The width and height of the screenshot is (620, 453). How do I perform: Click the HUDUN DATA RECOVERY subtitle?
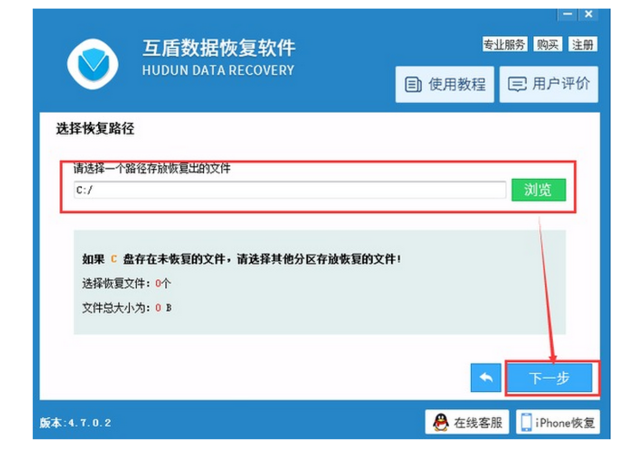pos(218,70)
